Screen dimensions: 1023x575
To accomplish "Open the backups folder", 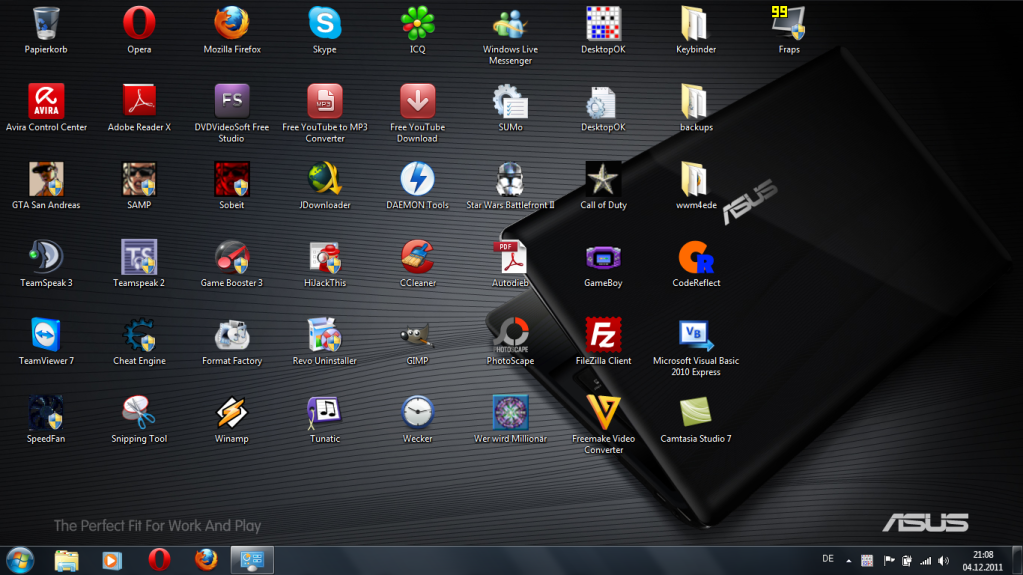I will point(696,108).
